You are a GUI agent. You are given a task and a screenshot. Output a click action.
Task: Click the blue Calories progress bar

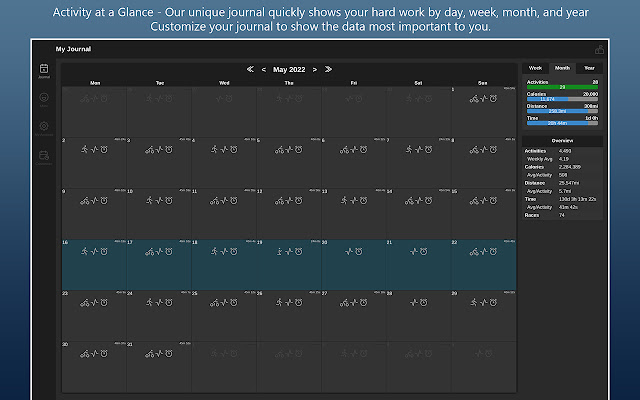point(562,99)
